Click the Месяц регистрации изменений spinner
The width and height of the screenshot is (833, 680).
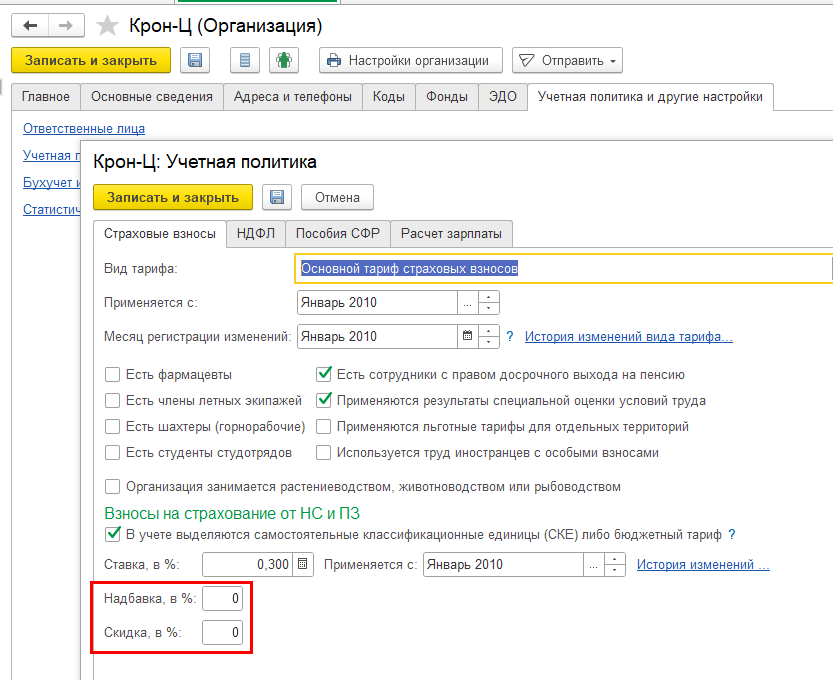(489, 336)
